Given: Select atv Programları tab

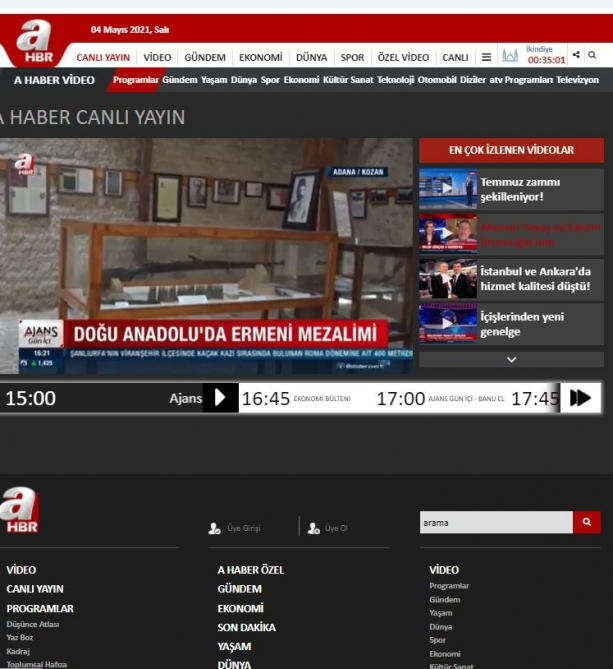Looking at the screenshot, I should [x=521, y=80].
